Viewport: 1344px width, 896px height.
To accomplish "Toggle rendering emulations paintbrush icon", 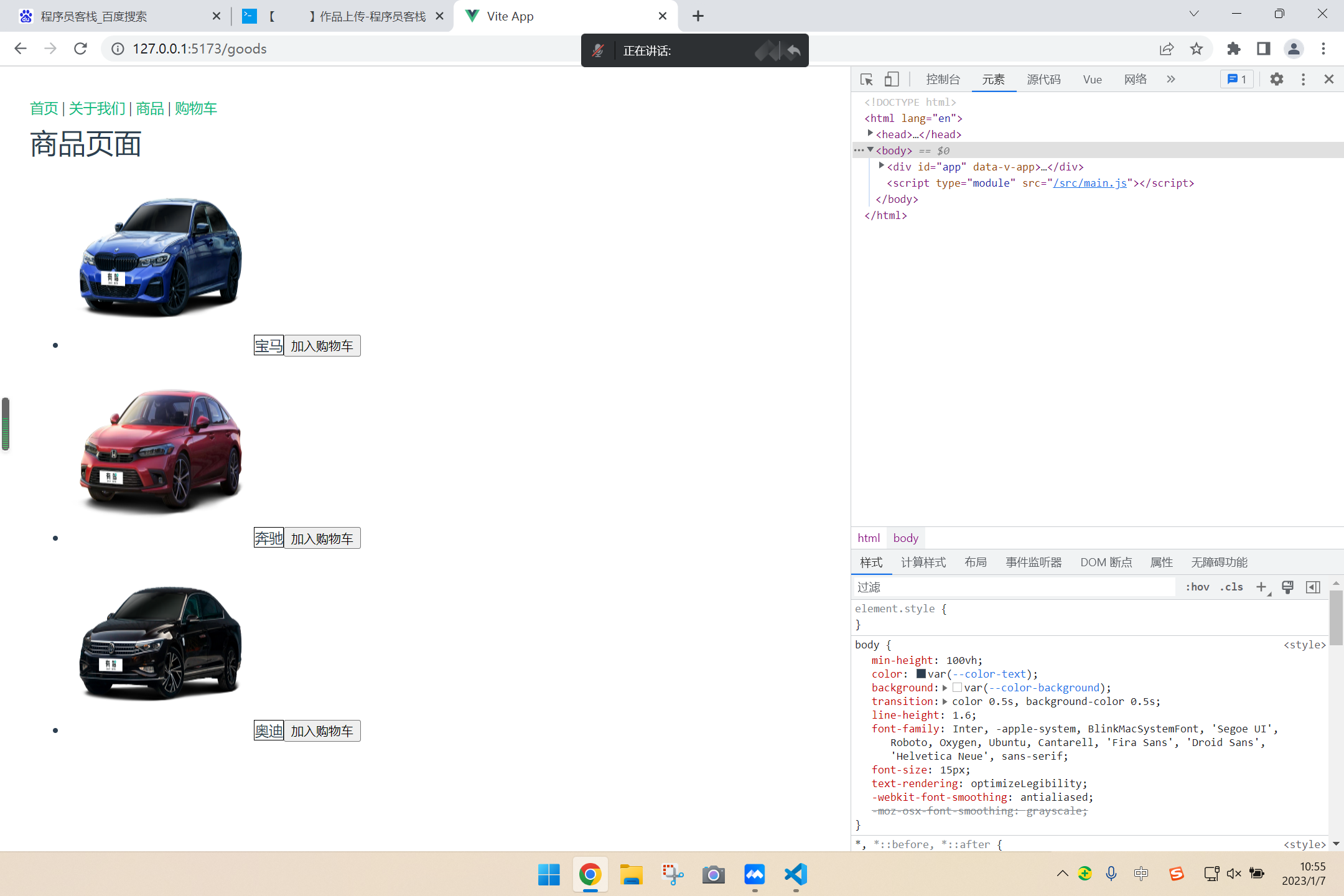I will tap(1287, 587).
